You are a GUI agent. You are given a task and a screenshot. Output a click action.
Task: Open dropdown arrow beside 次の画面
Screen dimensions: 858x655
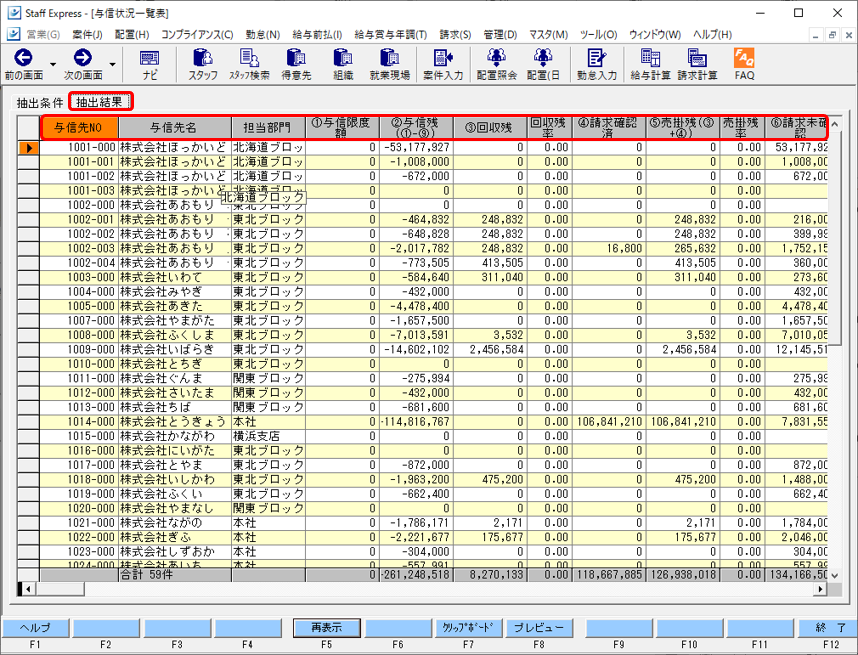click(x=112, y=65)
